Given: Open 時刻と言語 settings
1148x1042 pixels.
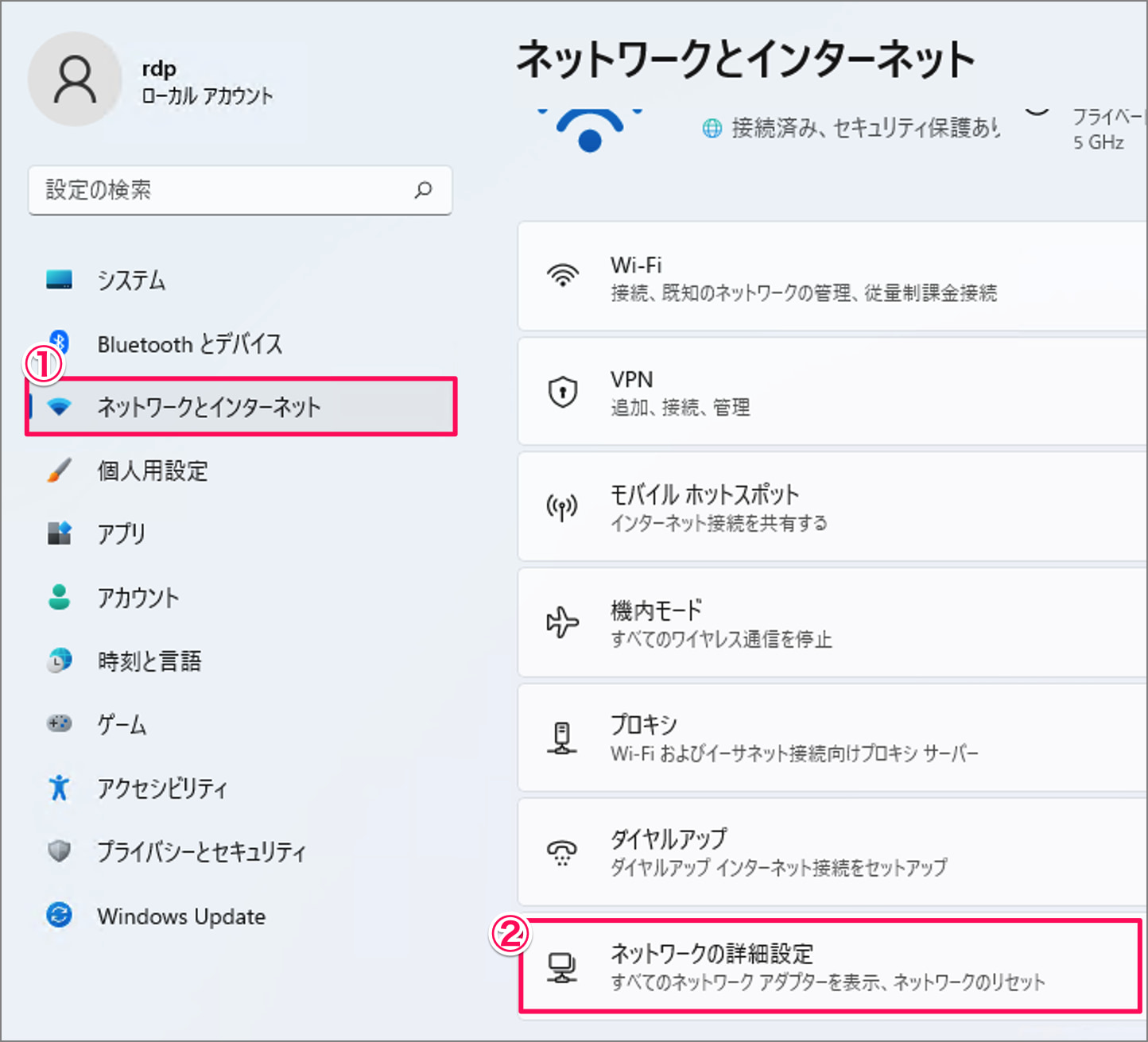Looking at the screenshot, I should pos(149,660).
